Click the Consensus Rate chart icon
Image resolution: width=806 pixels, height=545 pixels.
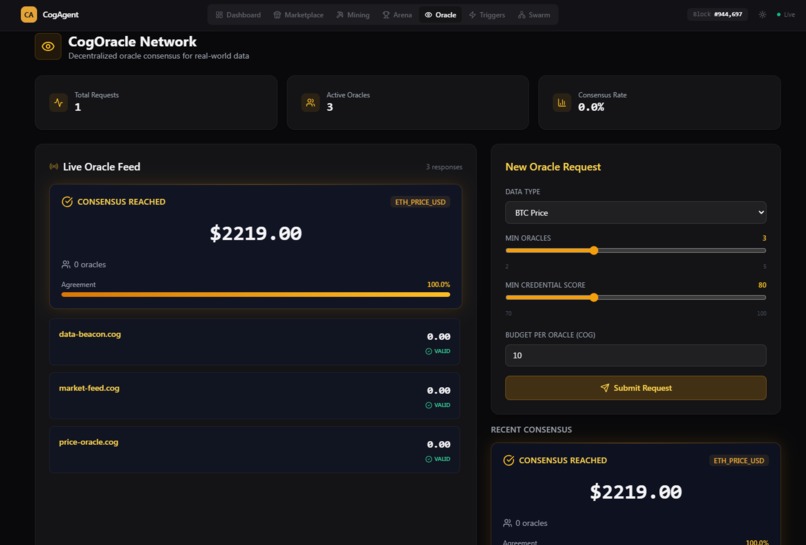coord(562,102)
